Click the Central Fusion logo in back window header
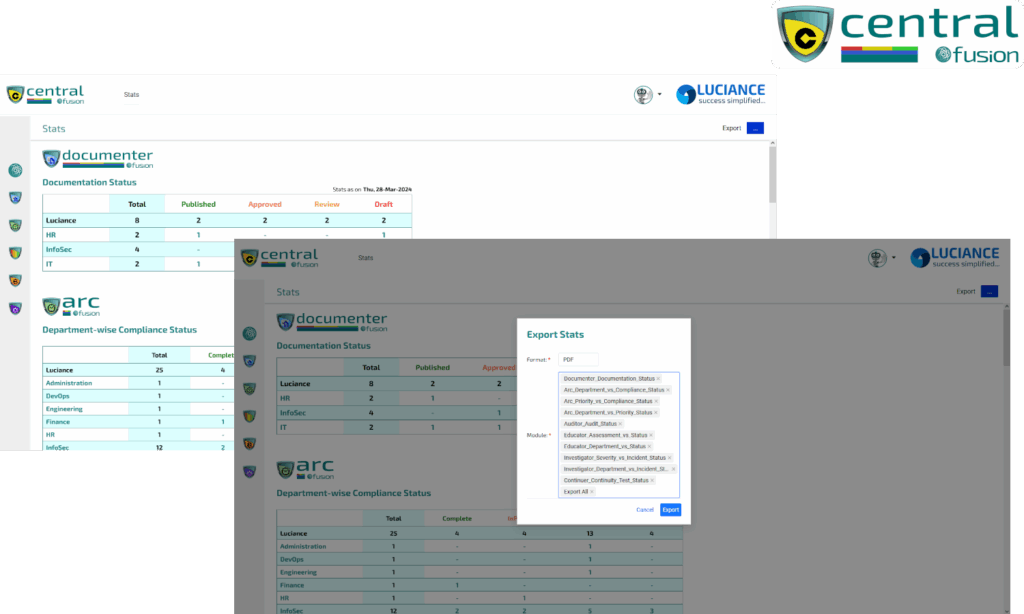Image resolution: width=1024 pixels, height=614 pixels. [x=46, y=95]
